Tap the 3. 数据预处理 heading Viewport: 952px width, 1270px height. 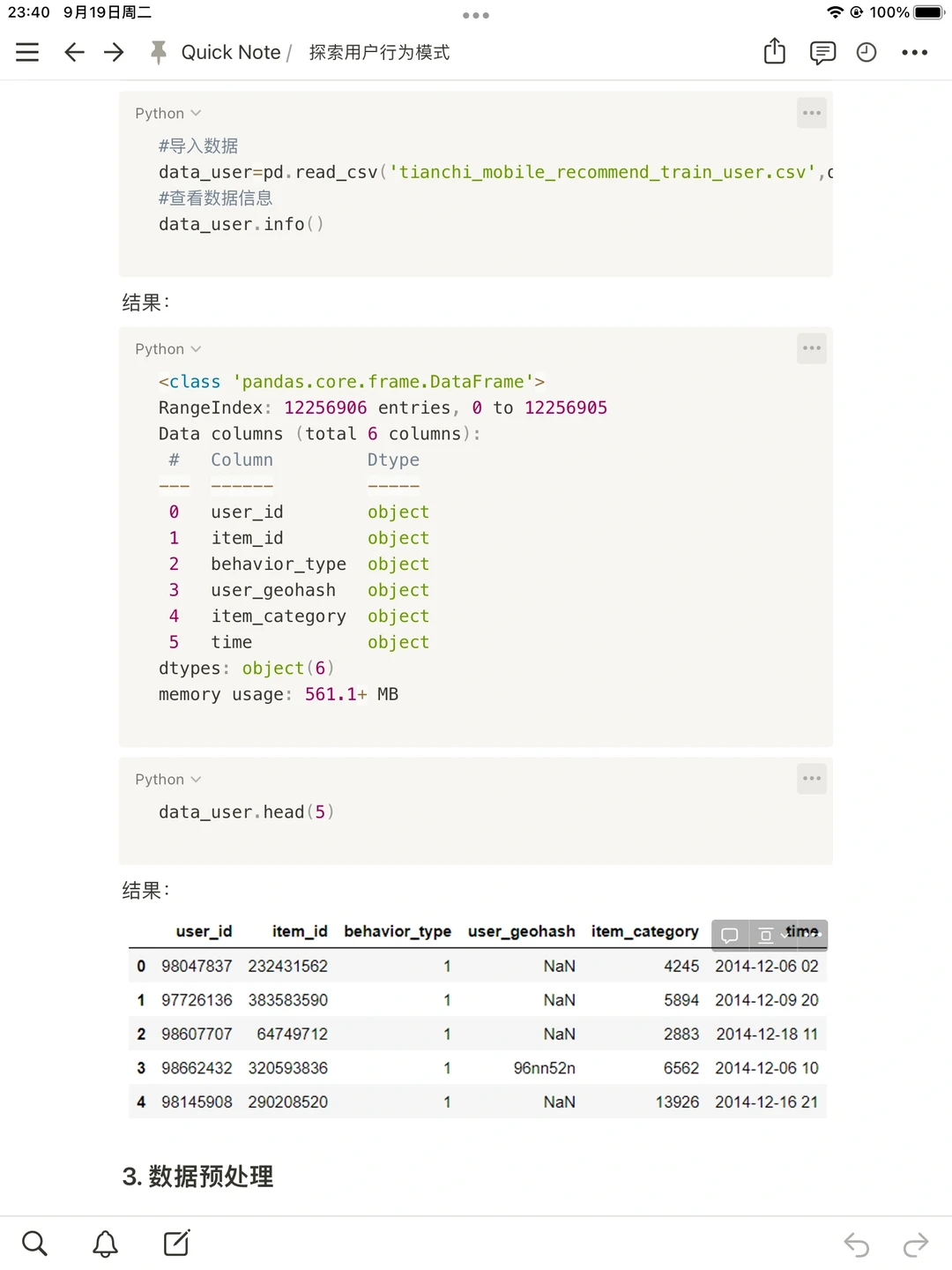[197, 1177]
